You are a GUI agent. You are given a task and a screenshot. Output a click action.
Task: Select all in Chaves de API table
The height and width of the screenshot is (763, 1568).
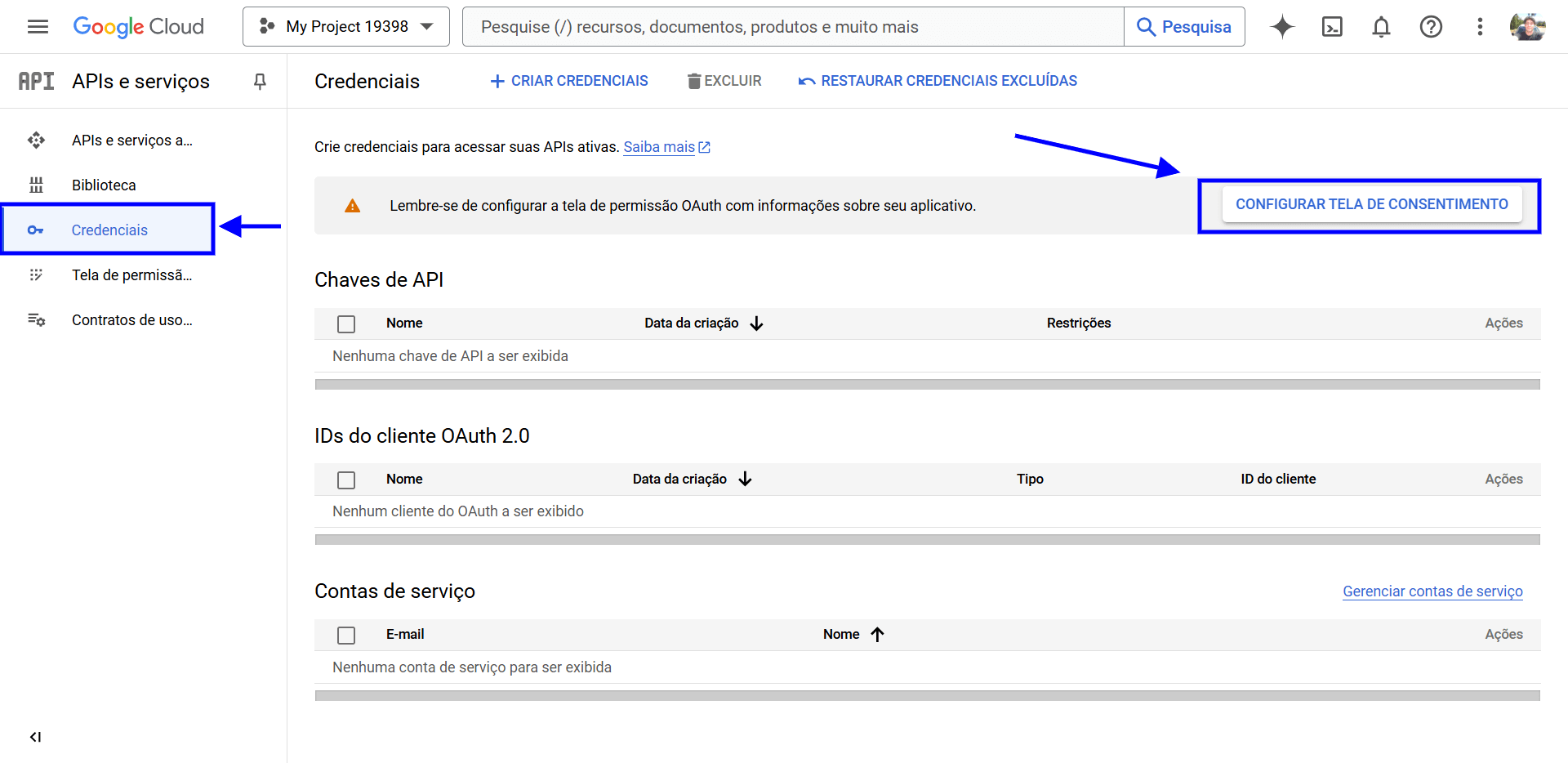346,324
